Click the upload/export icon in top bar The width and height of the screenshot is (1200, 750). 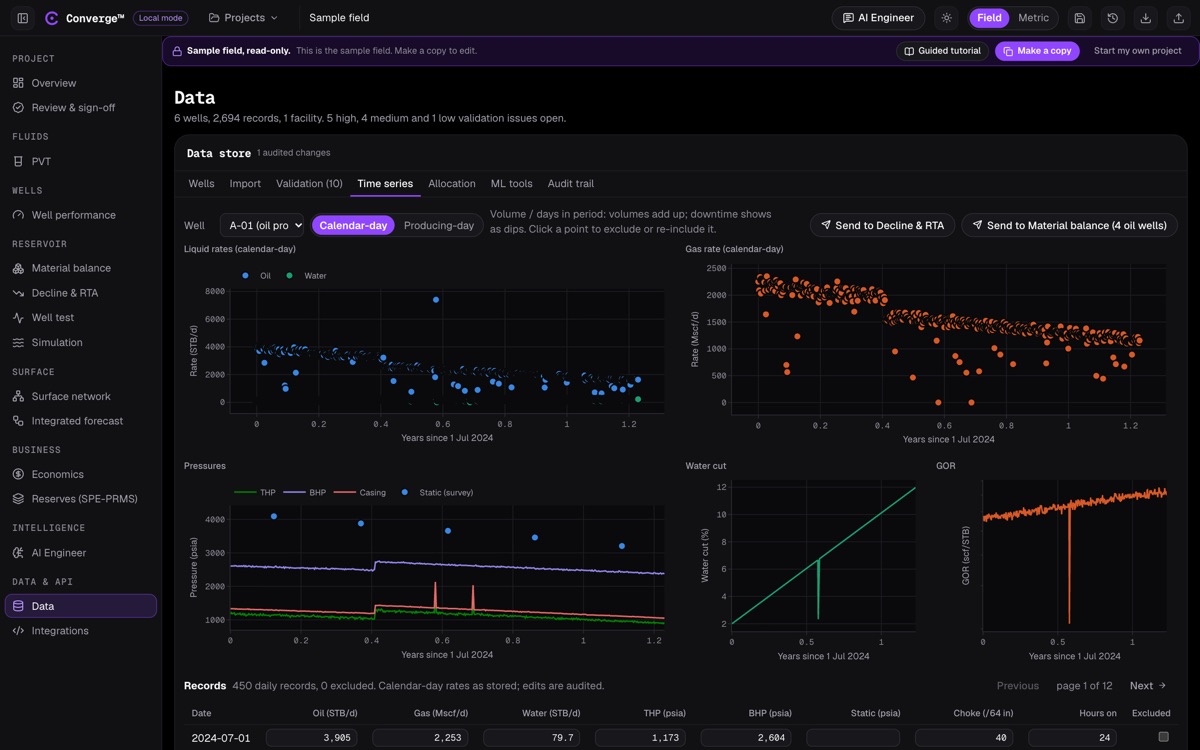click(1179, 18)
